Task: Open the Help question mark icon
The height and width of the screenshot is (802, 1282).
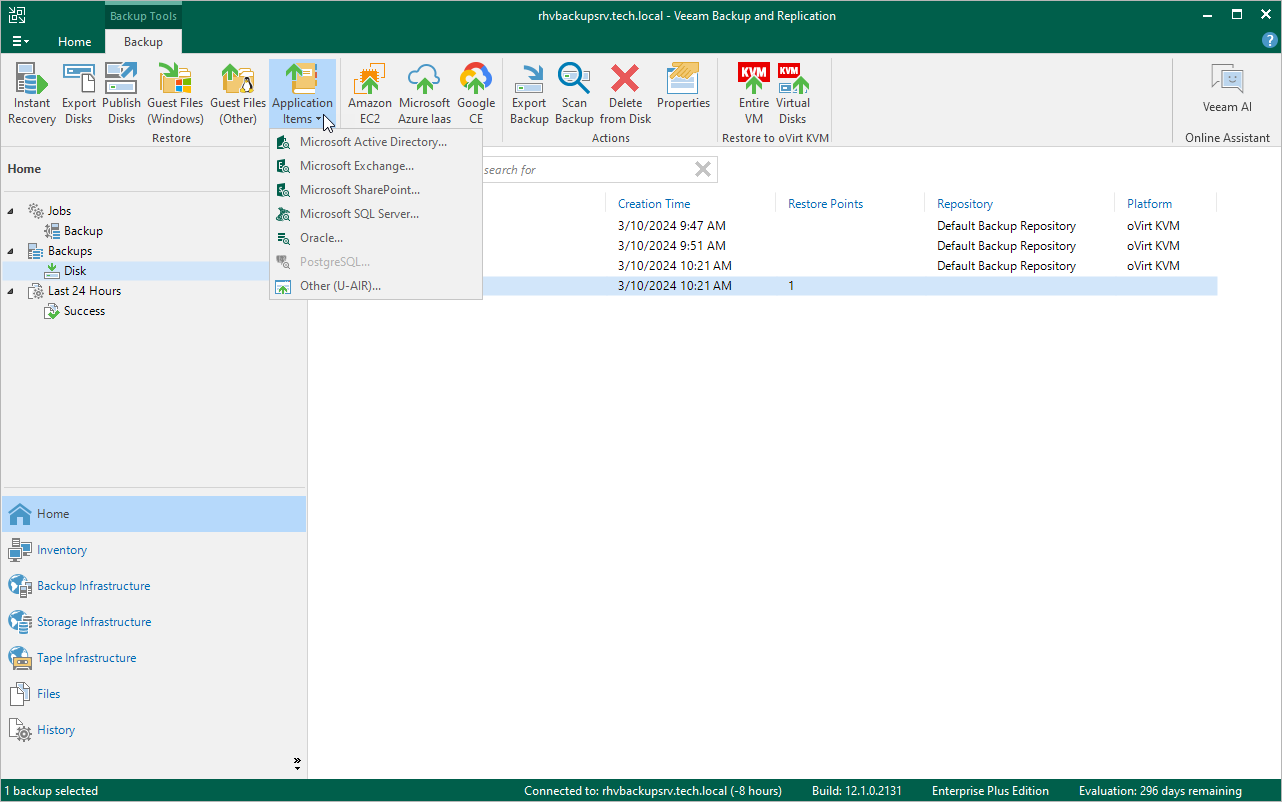Action: point(1270,40)
